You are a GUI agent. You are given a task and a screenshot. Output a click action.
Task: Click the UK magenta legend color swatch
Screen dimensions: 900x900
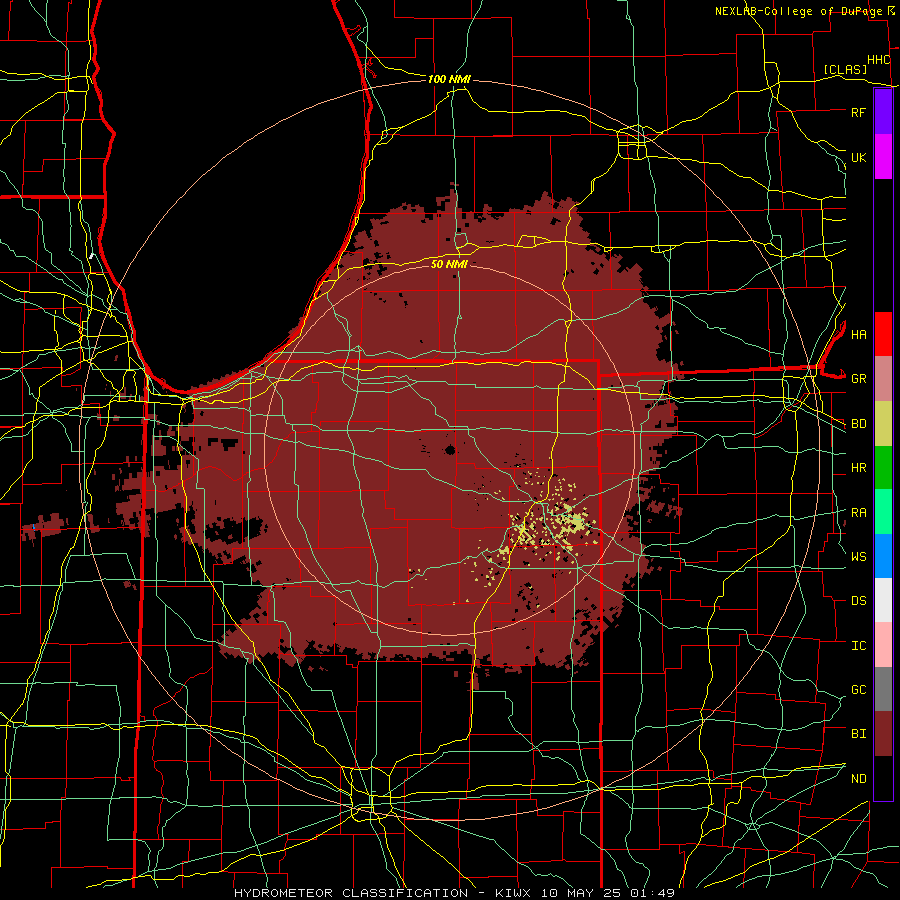coord(883,157)
